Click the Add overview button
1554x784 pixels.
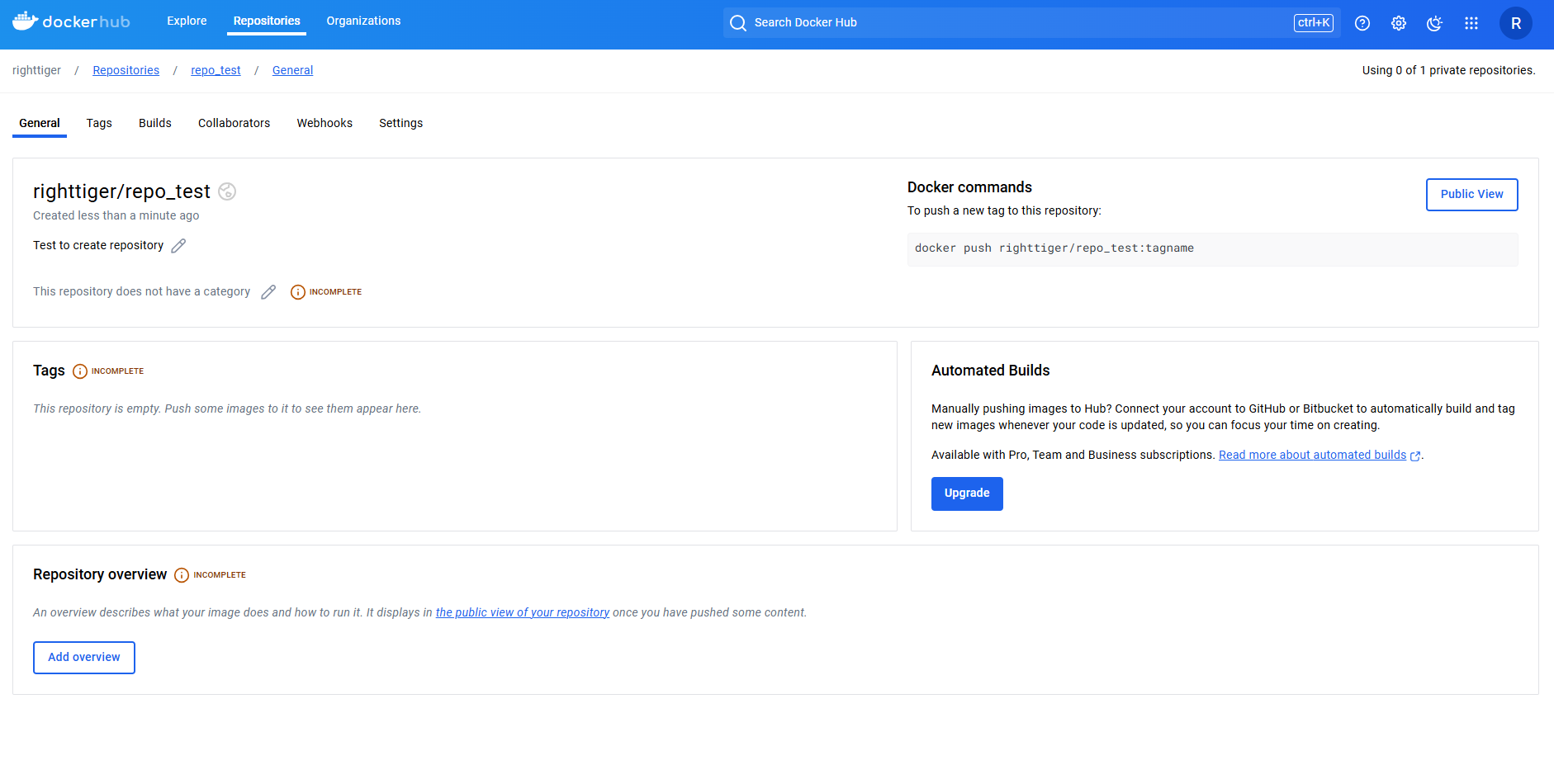click(x=84, y=658)
